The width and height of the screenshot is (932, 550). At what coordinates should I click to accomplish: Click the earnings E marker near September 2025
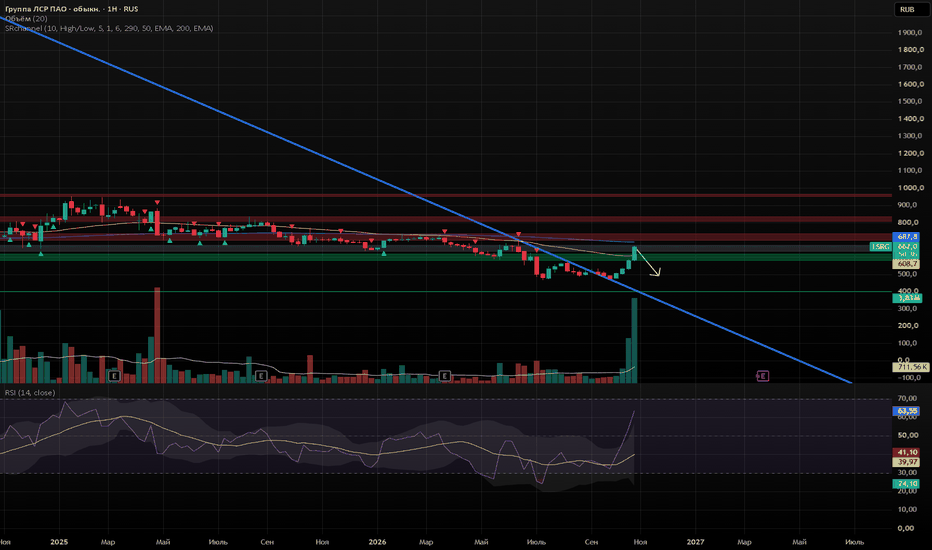pyautogui.click(x=260, y=376)
